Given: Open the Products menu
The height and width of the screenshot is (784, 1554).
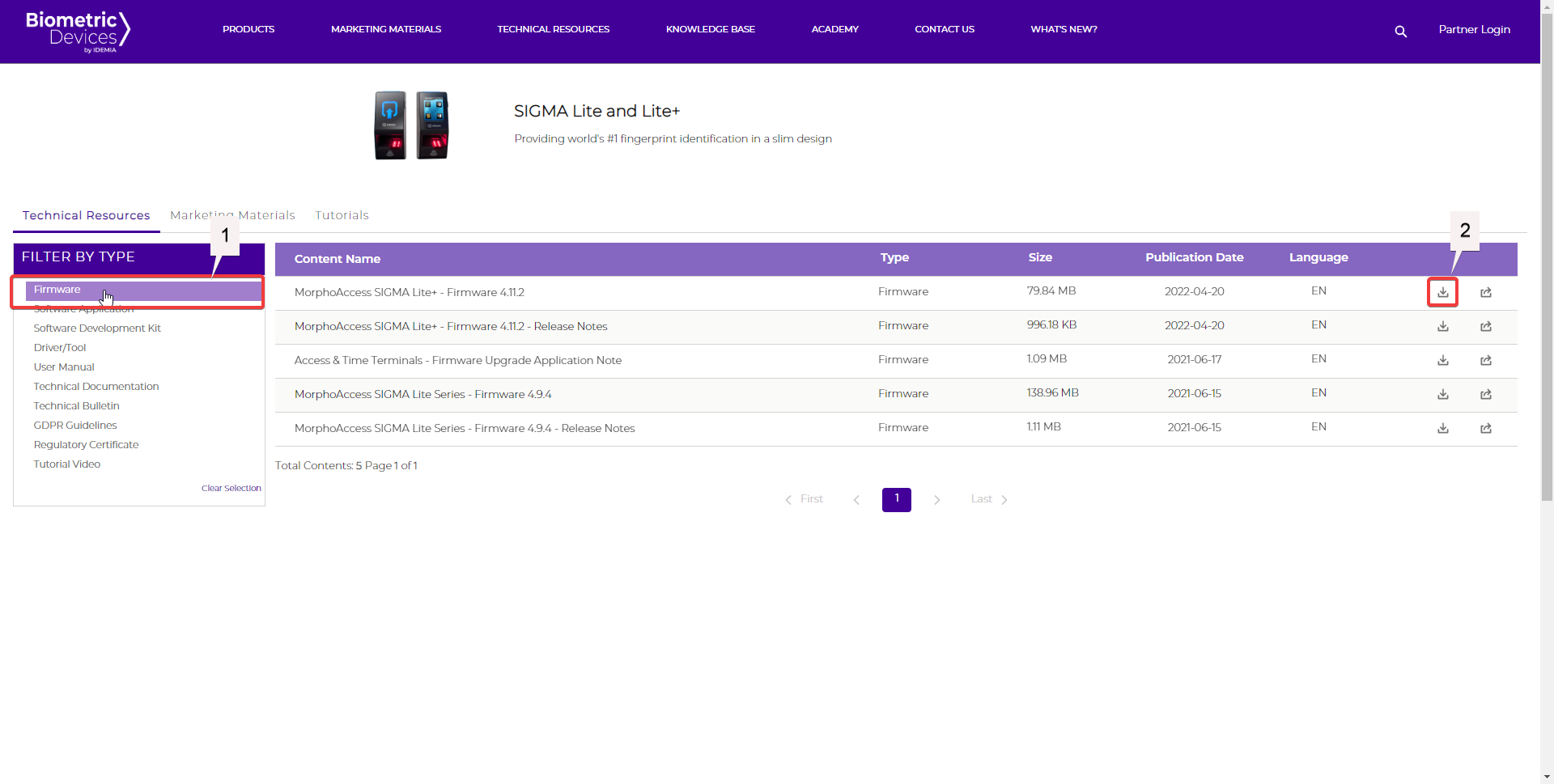Looking at the screenshot, I should 248,29.
